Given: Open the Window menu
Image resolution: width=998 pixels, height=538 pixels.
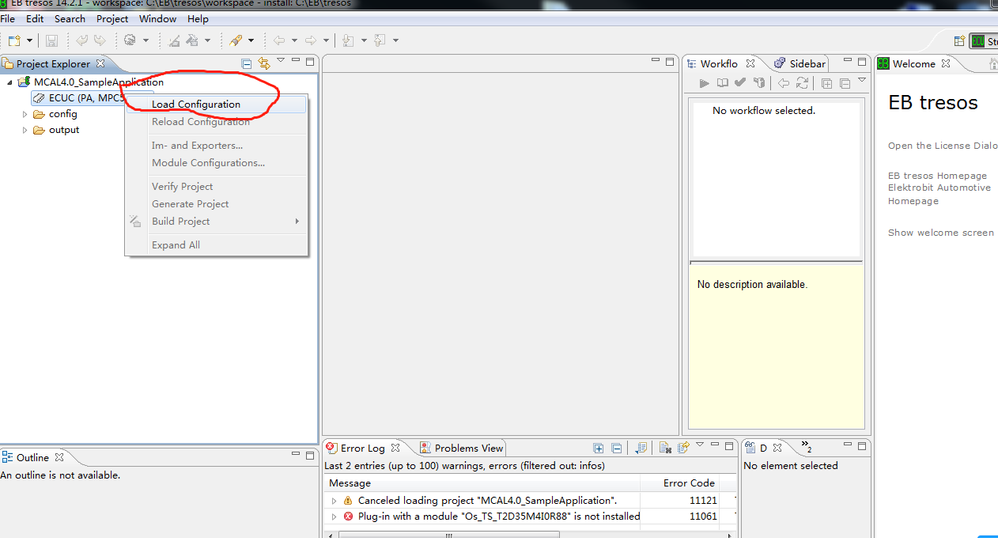Looking at the screenshot, I should [157, 19].
